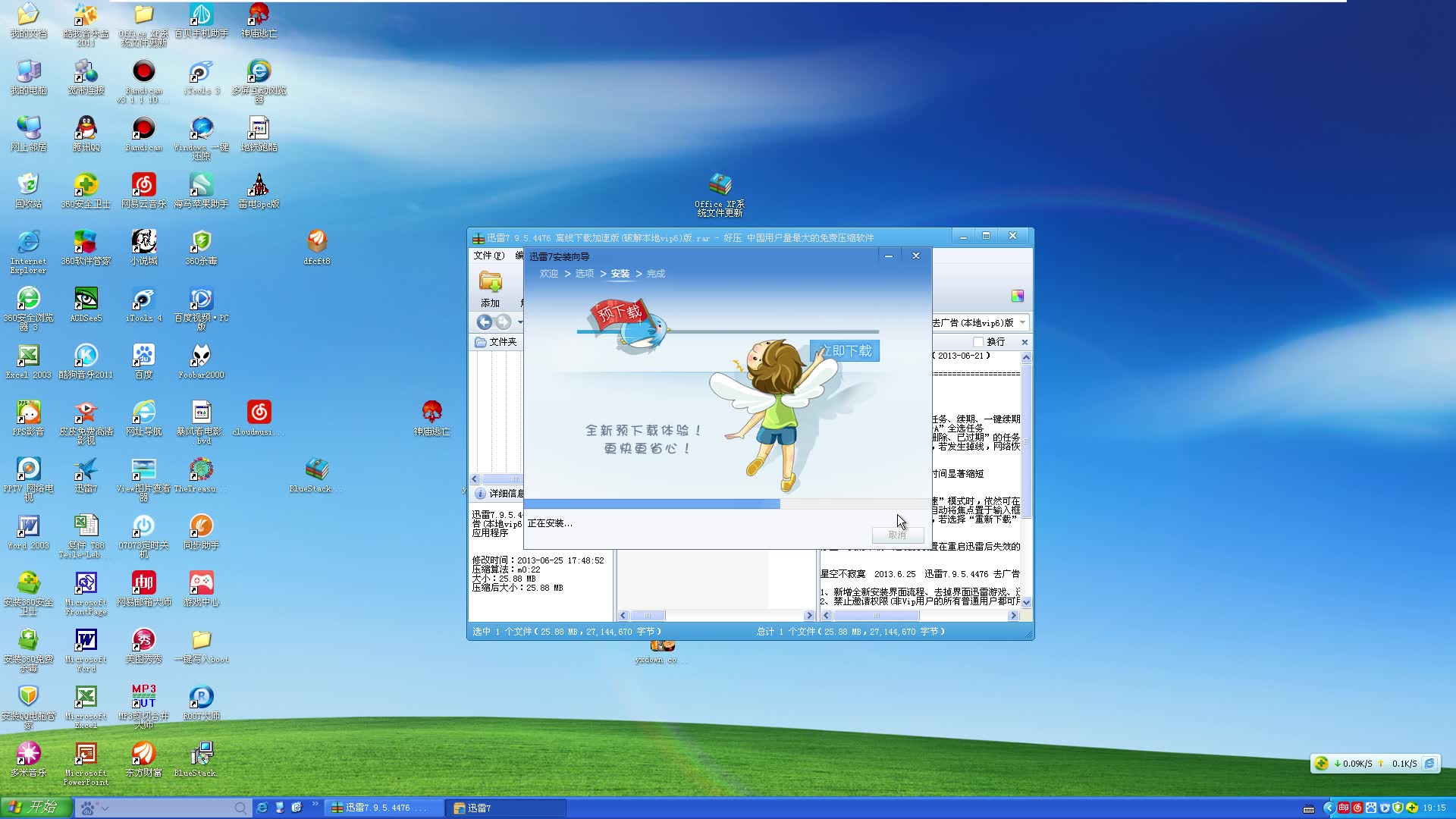Click the 360 floating speed widget icon
This screenshot has height=819, width=1456.
pyautogui.click(x=1322, y=764)
